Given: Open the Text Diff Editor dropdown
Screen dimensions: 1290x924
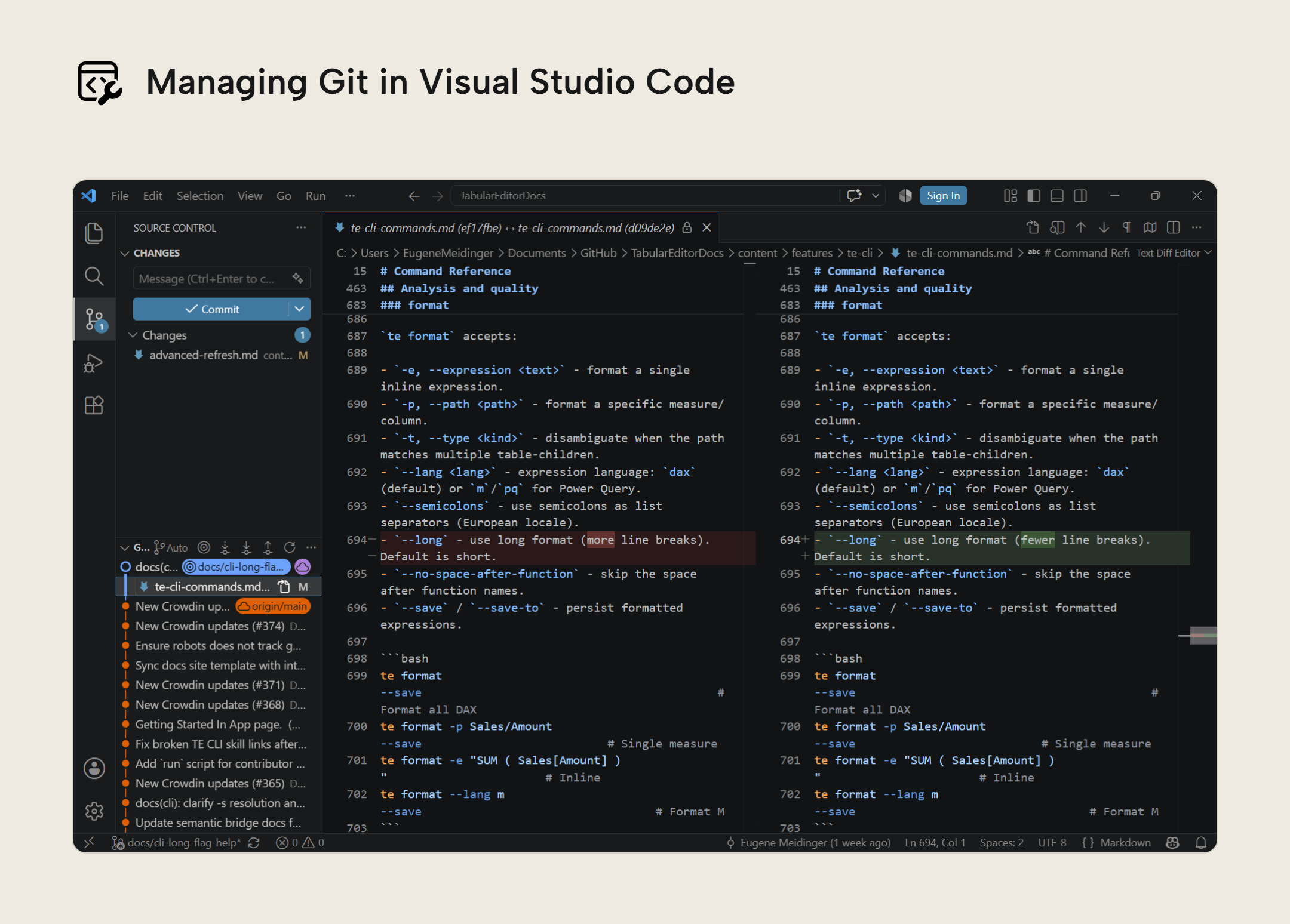Looking at the screenshot, I should [x=1174, y=253].
